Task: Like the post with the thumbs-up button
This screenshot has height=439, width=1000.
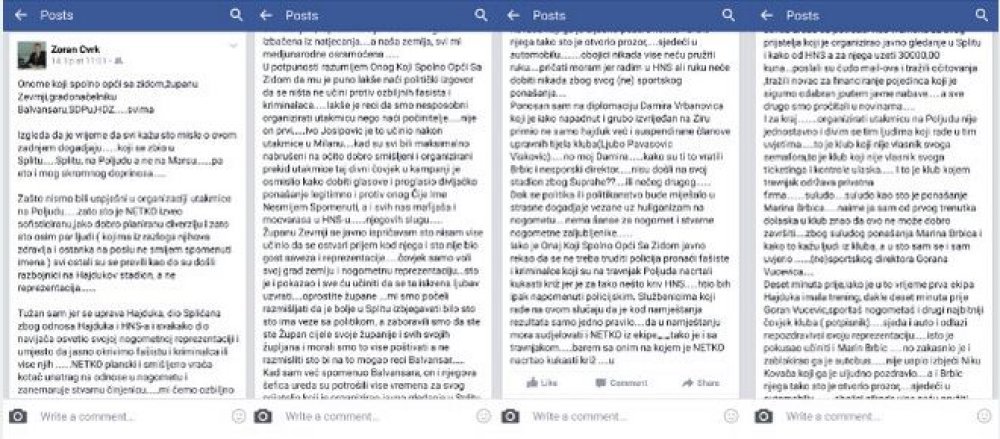Action: point(542,383)
